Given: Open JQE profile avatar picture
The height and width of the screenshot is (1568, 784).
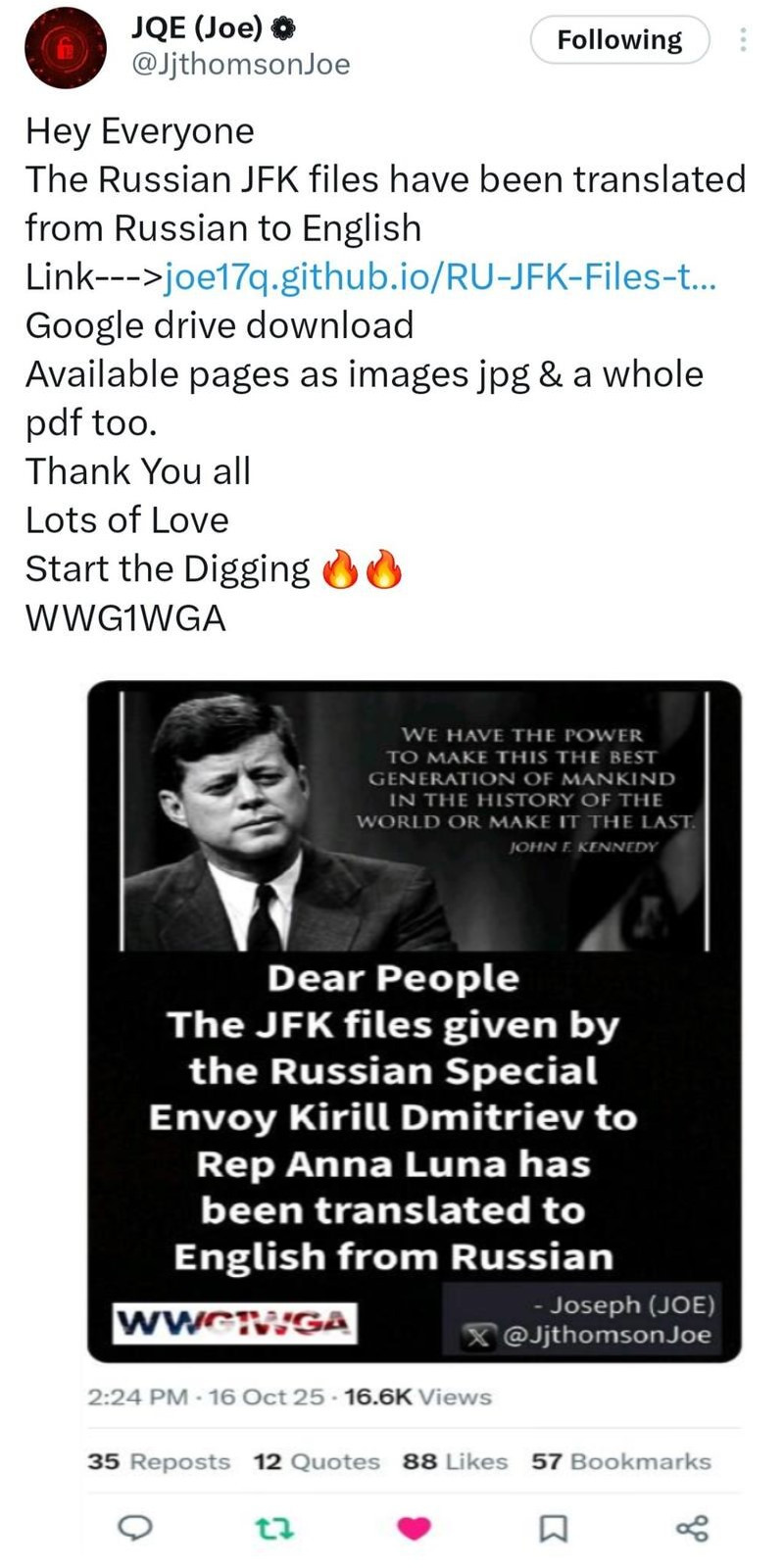Looking at the screenshot, I should click(x=64, y=48).
